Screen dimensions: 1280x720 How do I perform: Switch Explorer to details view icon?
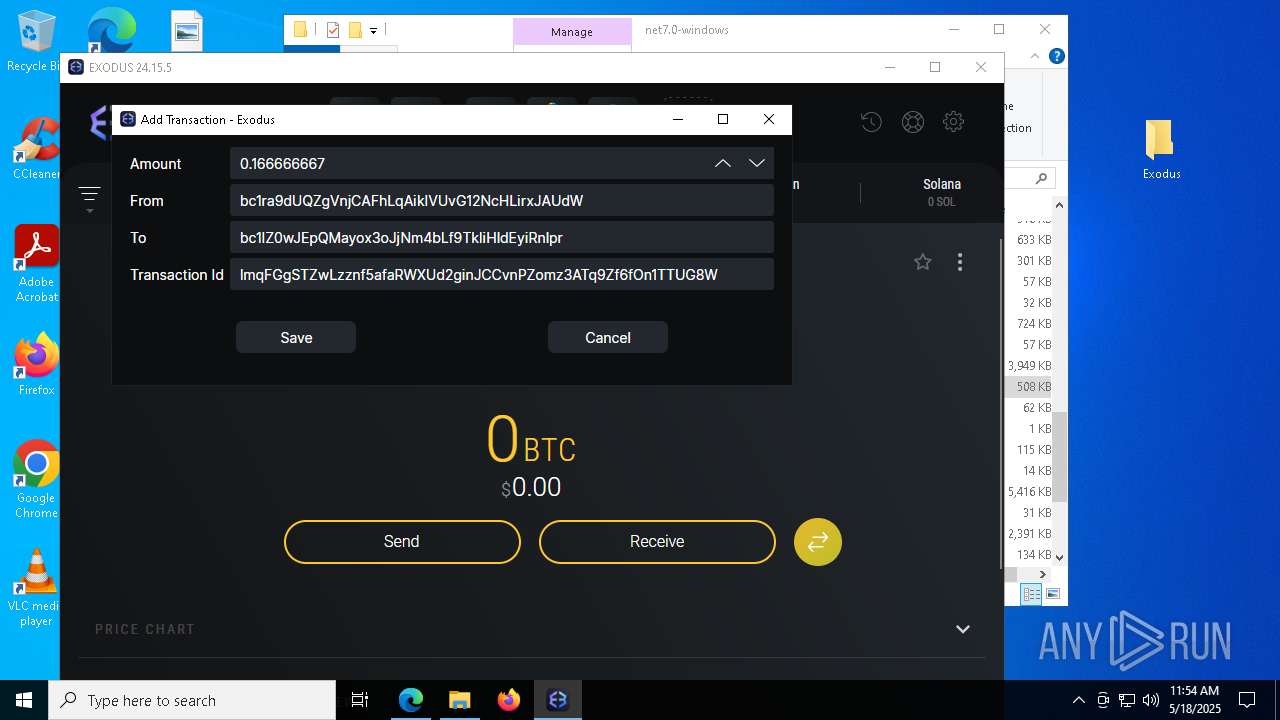coord(1031,594)
